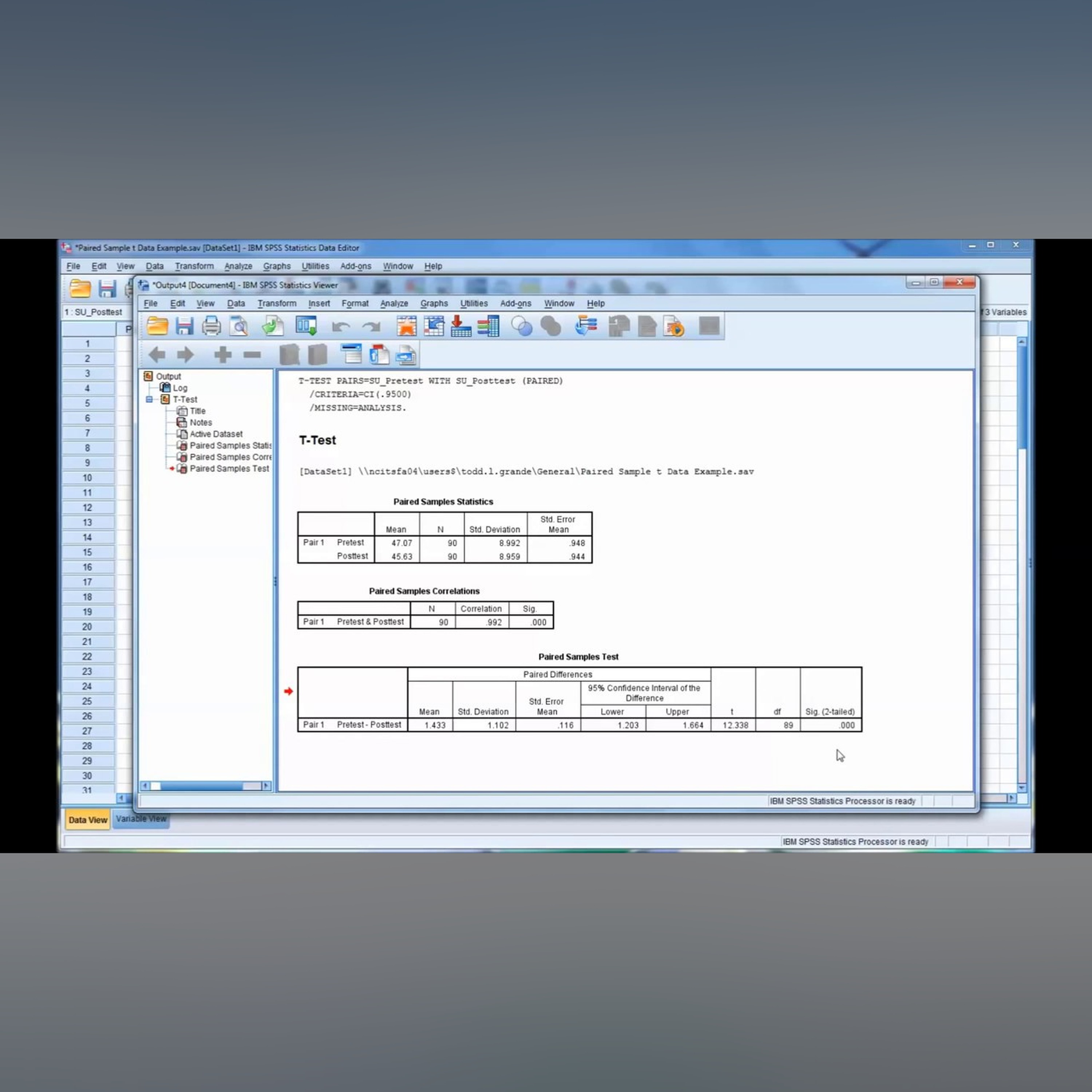Open print preview in Viewer toolbar
The height and width of the screenshot is (1092, 1092).
pyautogui.click(x=238, y=326)
